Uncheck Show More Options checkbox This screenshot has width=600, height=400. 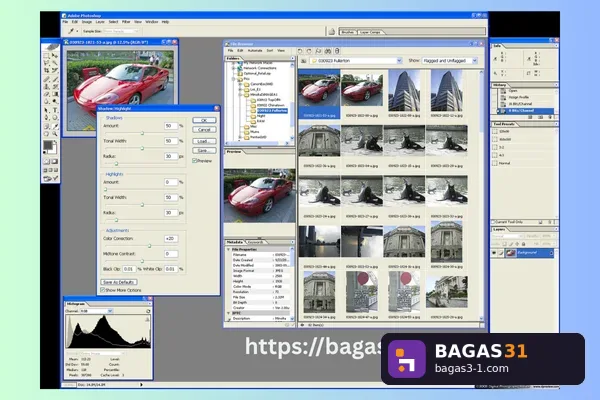click(x=103, y=290)
